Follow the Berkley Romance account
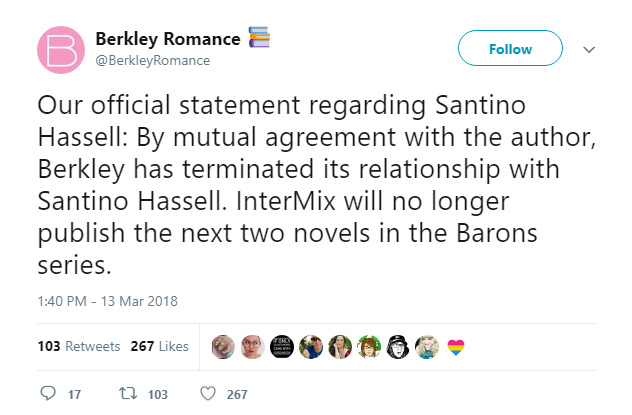This screenshot has height=415, width=632. [510, 49]
